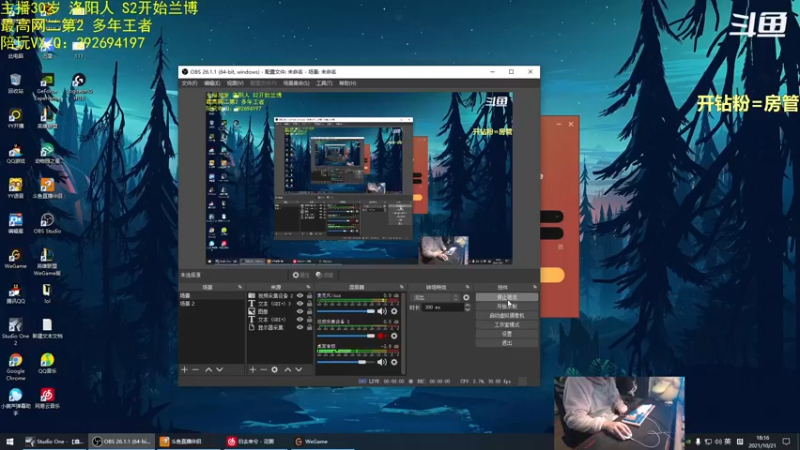Pop out the 控件 dock panel
This screenshot has height=450, width=800.
pyautogui.click(x=534, y=287)
